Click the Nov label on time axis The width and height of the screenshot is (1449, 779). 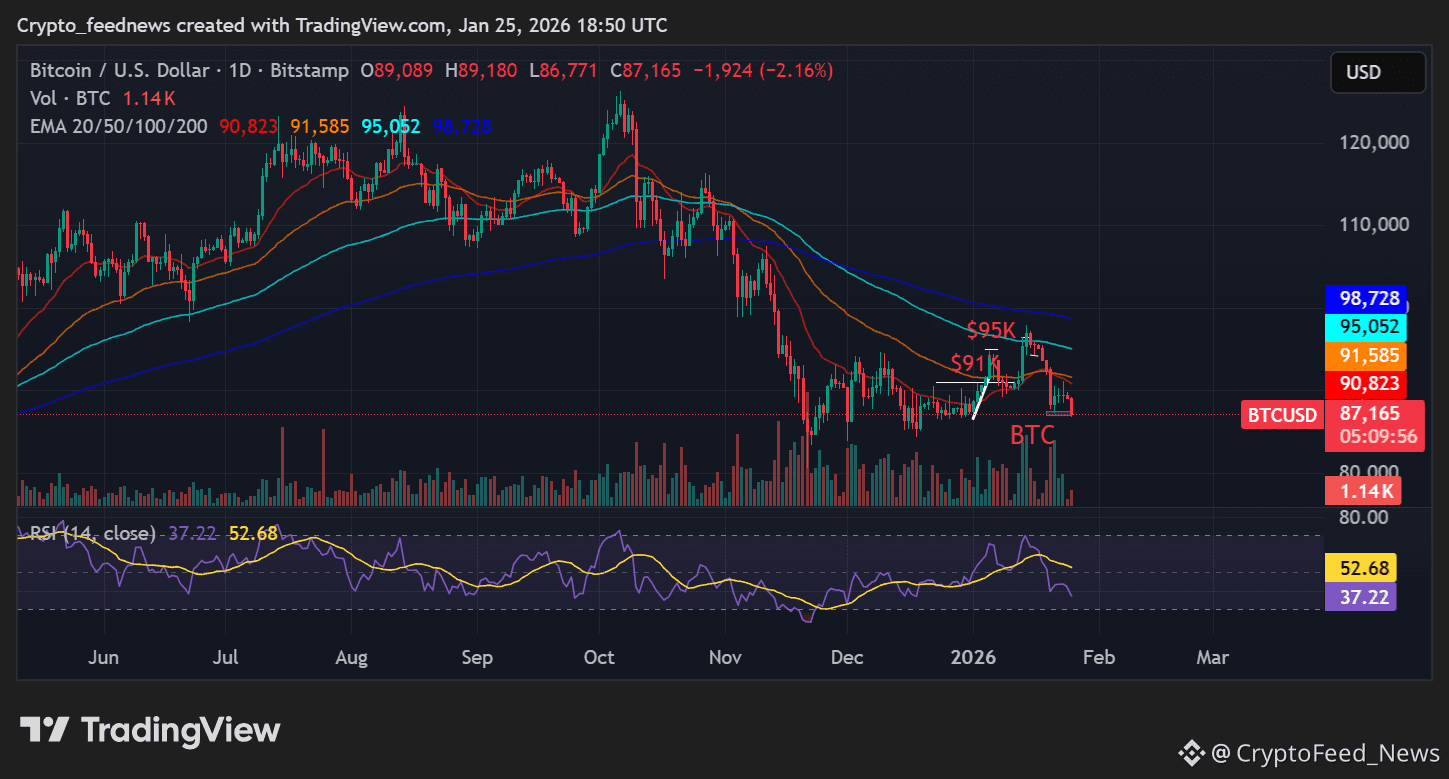coord(724,657)
